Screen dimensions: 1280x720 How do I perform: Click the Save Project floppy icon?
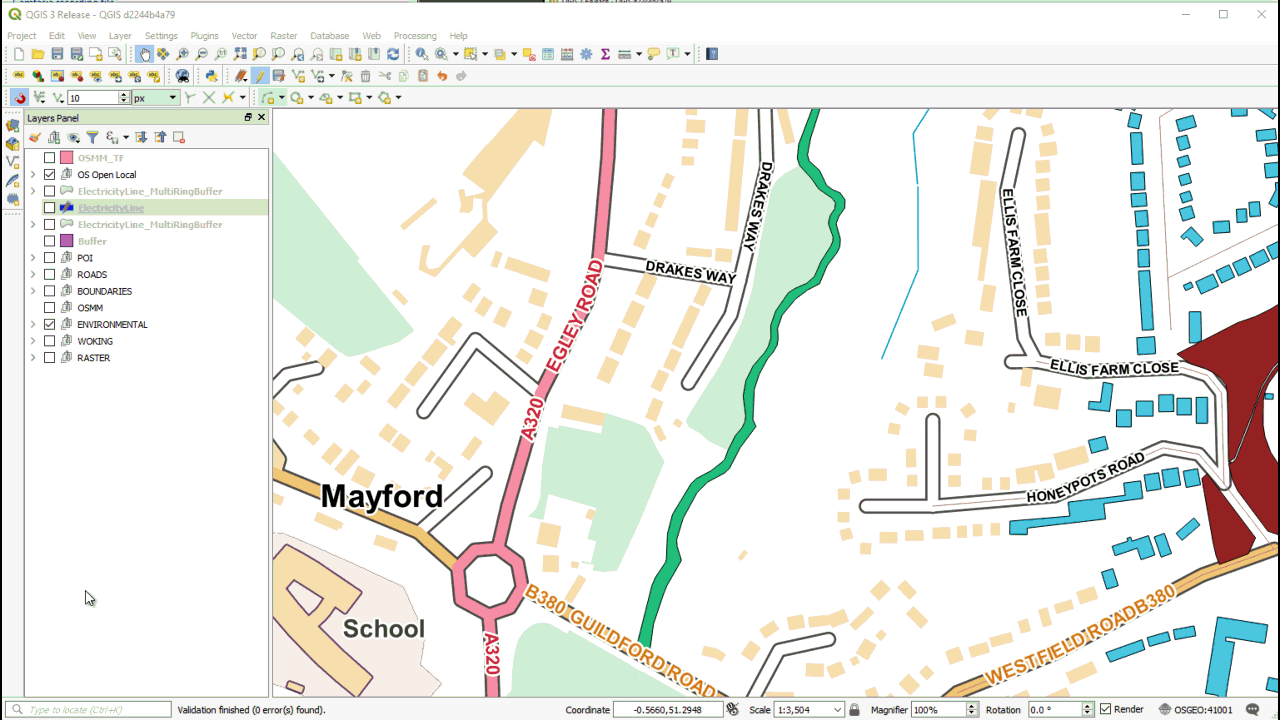pyautogui.click(x=57, y=54)
